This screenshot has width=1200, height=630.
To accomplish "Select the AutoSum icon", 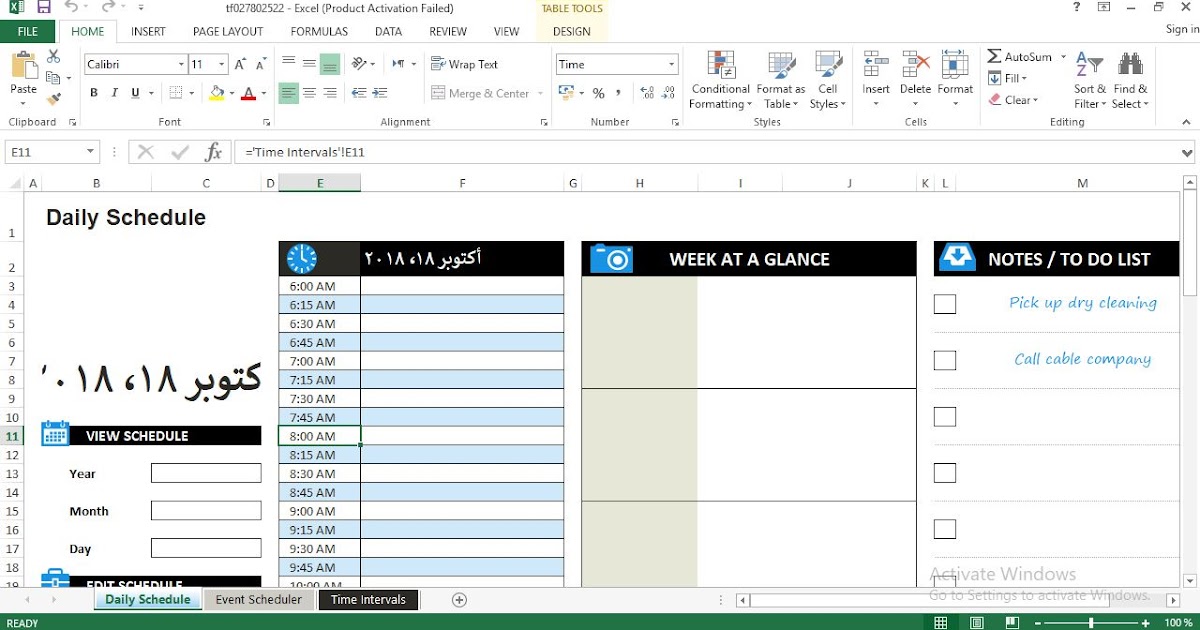I will pos(994,57).
